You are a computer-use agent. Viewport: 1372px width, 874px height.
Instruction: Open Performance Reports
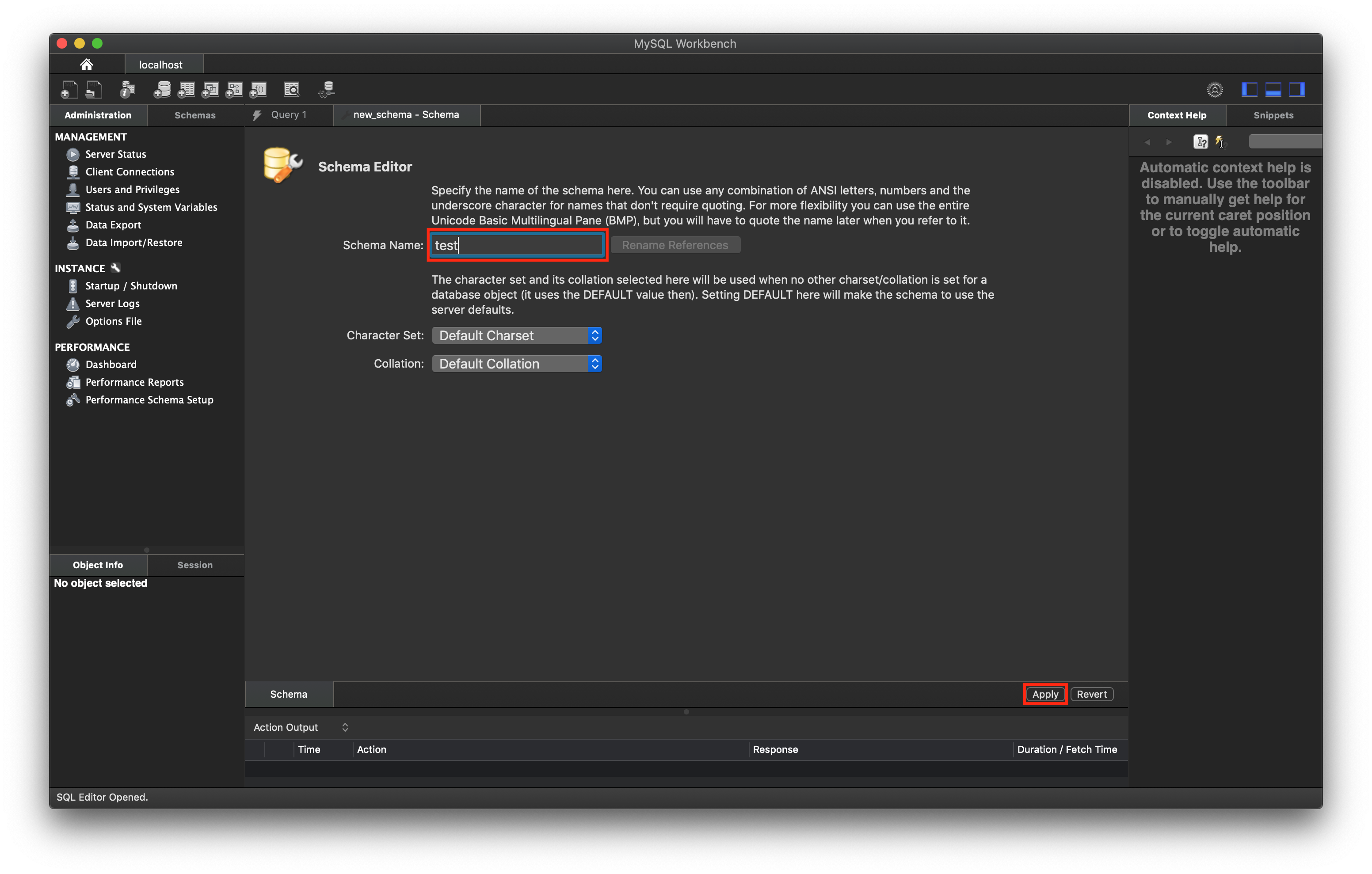(134, 382)
